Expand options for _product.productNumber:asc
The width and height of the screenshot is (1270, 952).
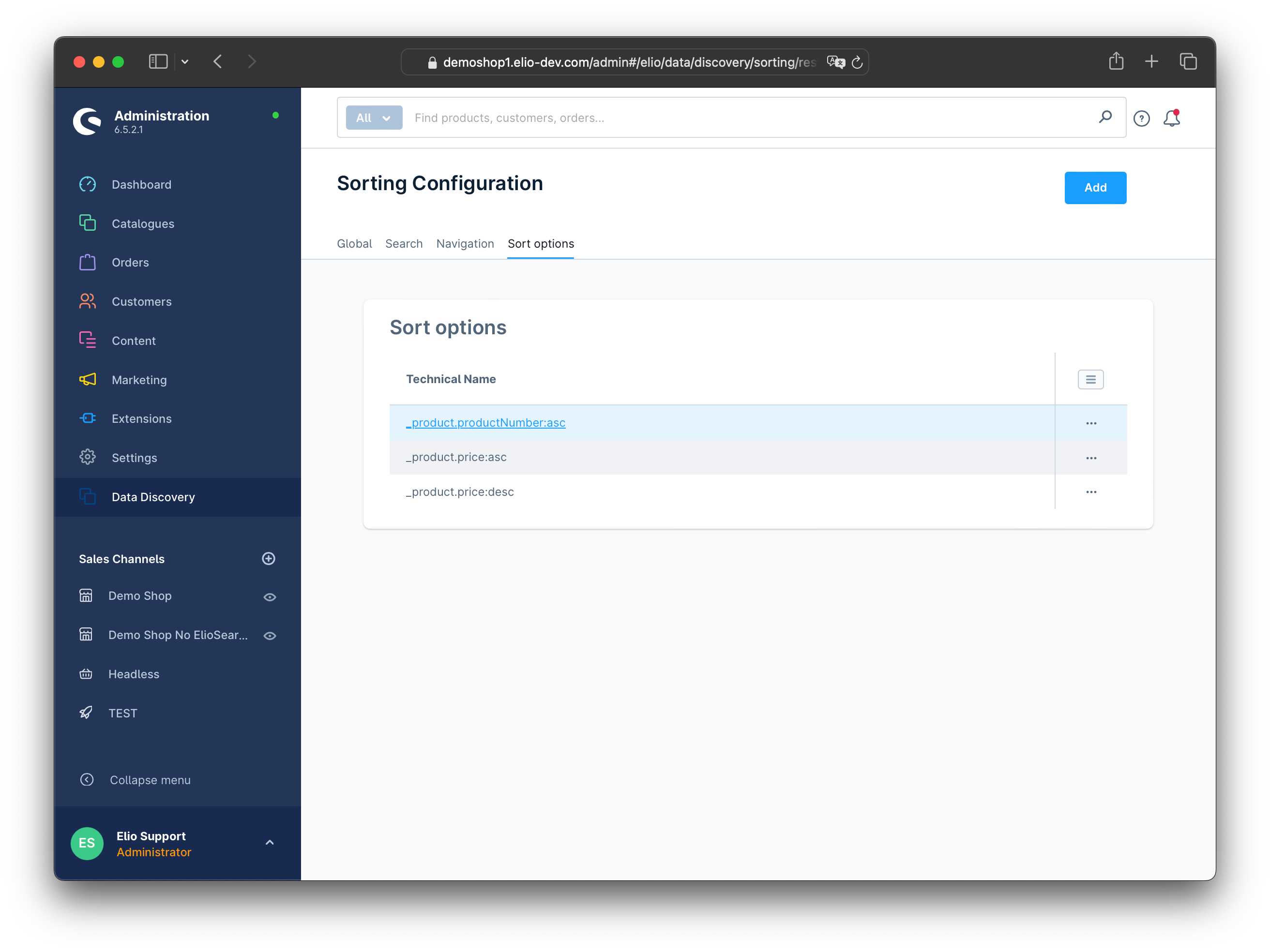[1091, 422]
